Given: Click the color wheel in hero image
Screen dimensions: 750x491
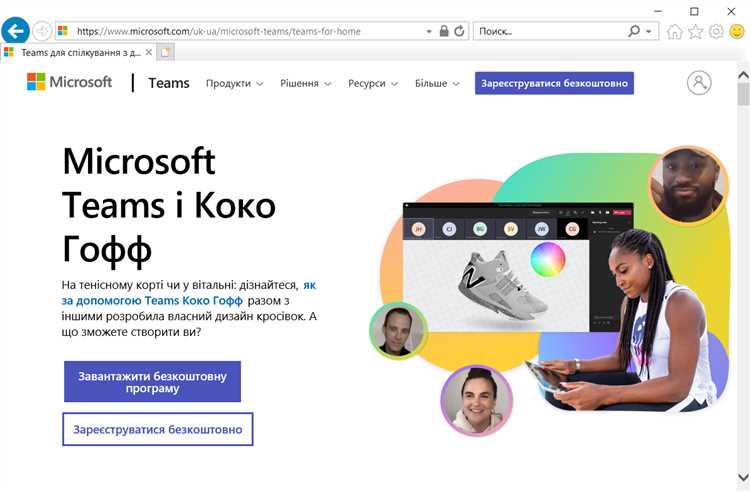Looking at the screenshot, I should [548, 259].
